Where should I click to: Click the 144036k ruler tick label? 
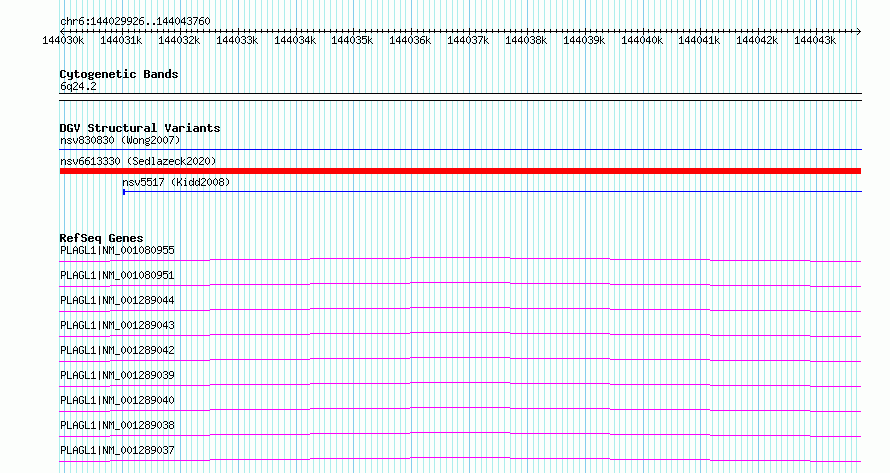point(410,40)
